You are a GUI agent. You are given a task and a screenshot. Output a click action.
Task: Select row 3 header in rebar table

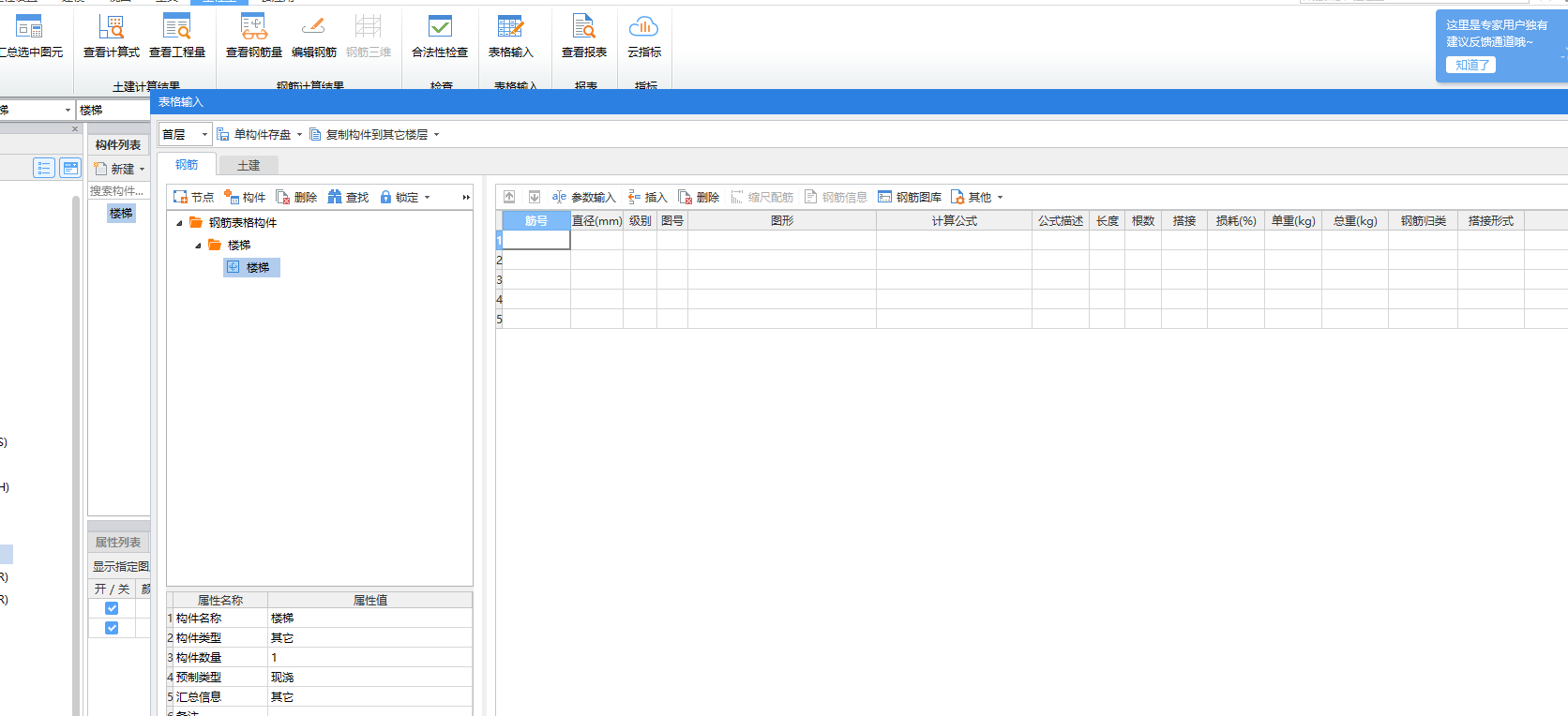tap(499, 279)
